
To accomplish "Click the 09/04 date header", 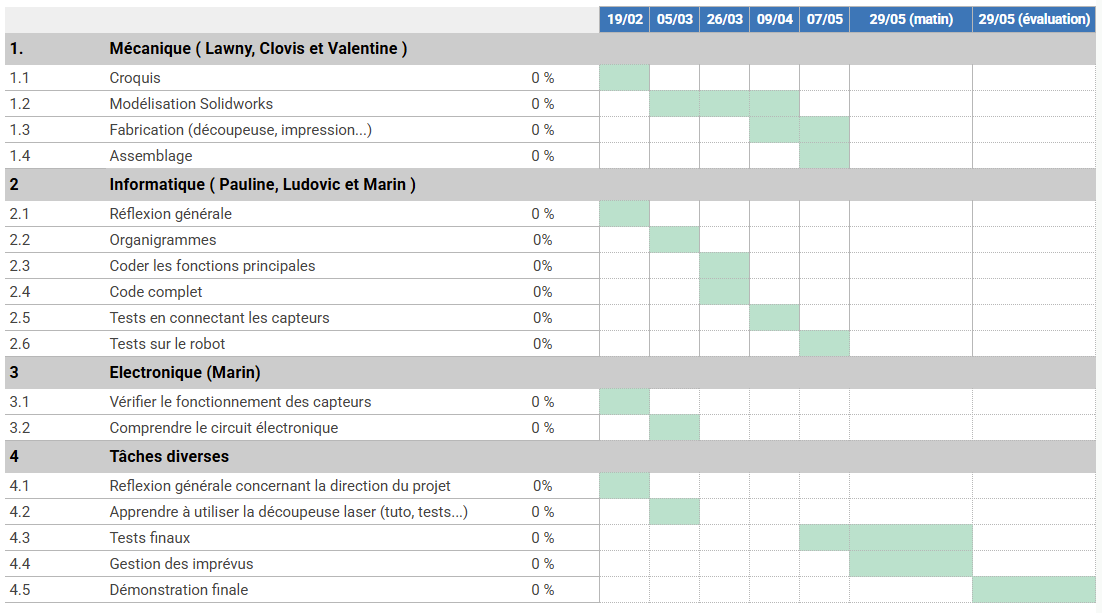I will click(774, 19).
